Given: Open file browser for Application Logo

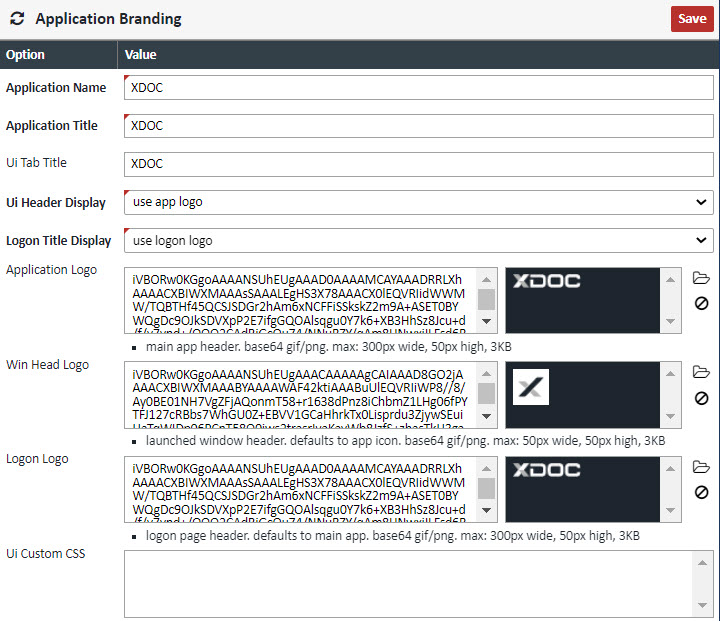Looking at the screenshot, I should tap(701, 278).
